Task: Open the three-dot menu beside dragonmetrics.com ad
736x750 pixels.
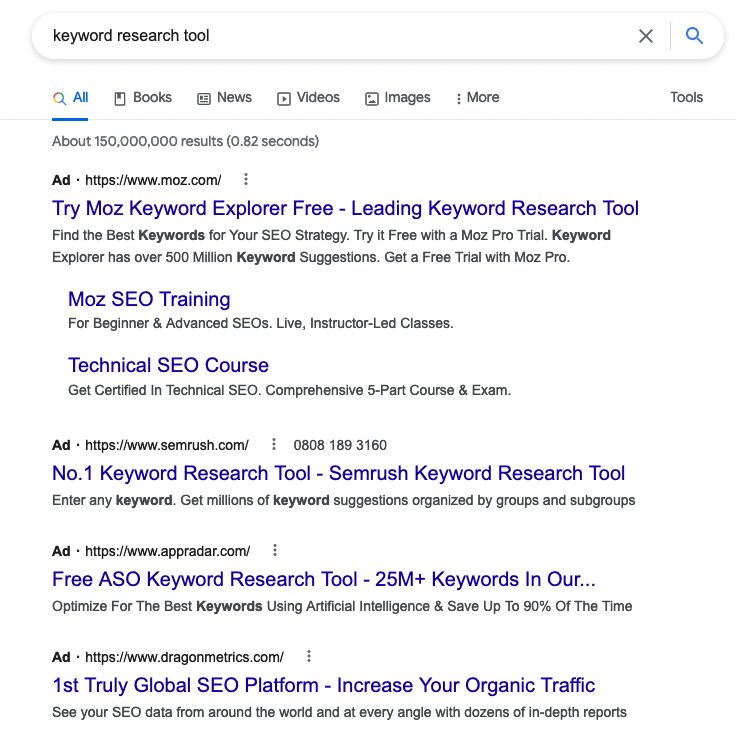Action: pyautogui.click(x=309, y=656)
